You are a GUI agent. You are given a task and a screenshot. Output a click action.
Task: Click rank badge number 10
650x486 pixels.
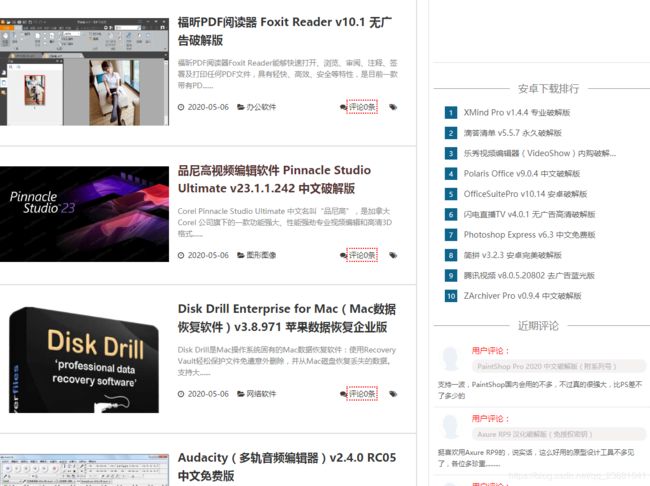451,296
